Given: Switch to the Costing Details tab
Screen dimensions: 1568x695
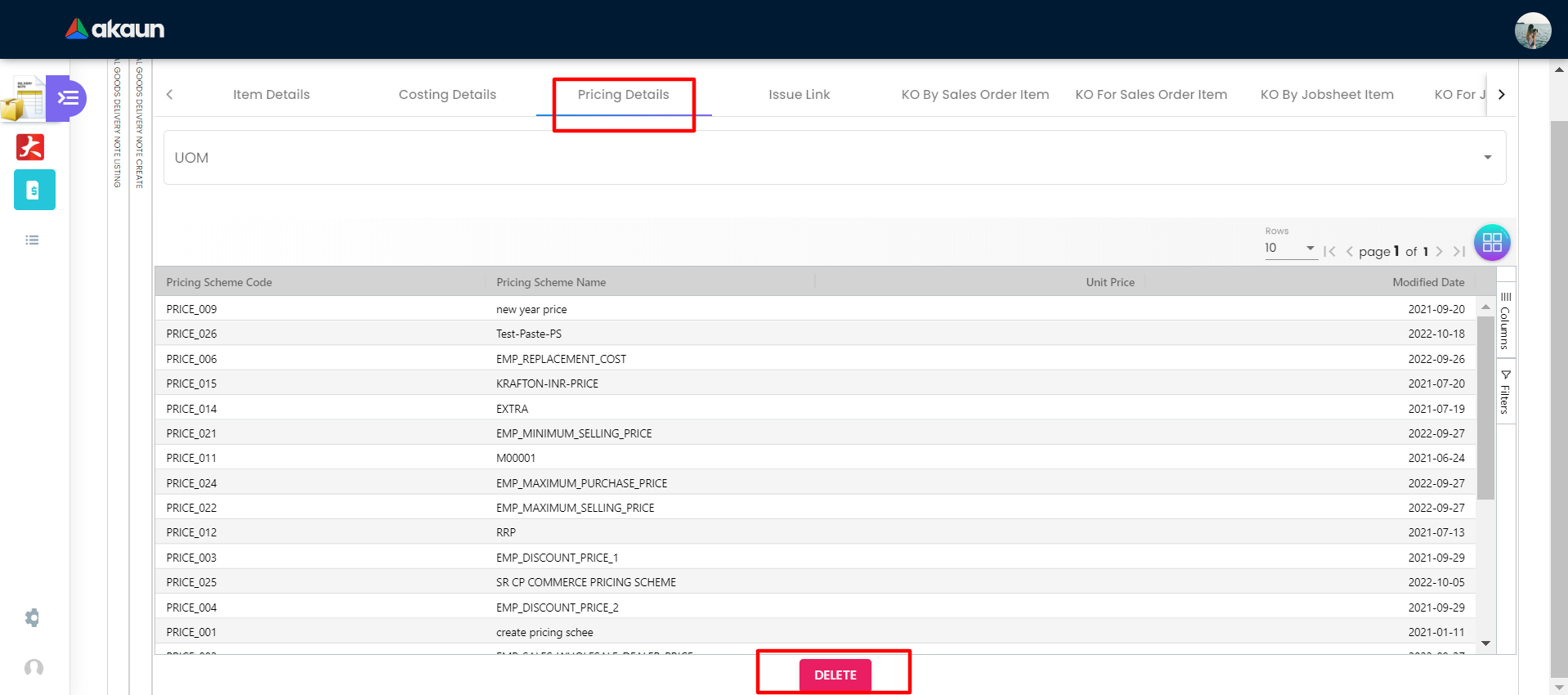Looking at the screenshot, I should pyautogui.click(x=447, y=95).
